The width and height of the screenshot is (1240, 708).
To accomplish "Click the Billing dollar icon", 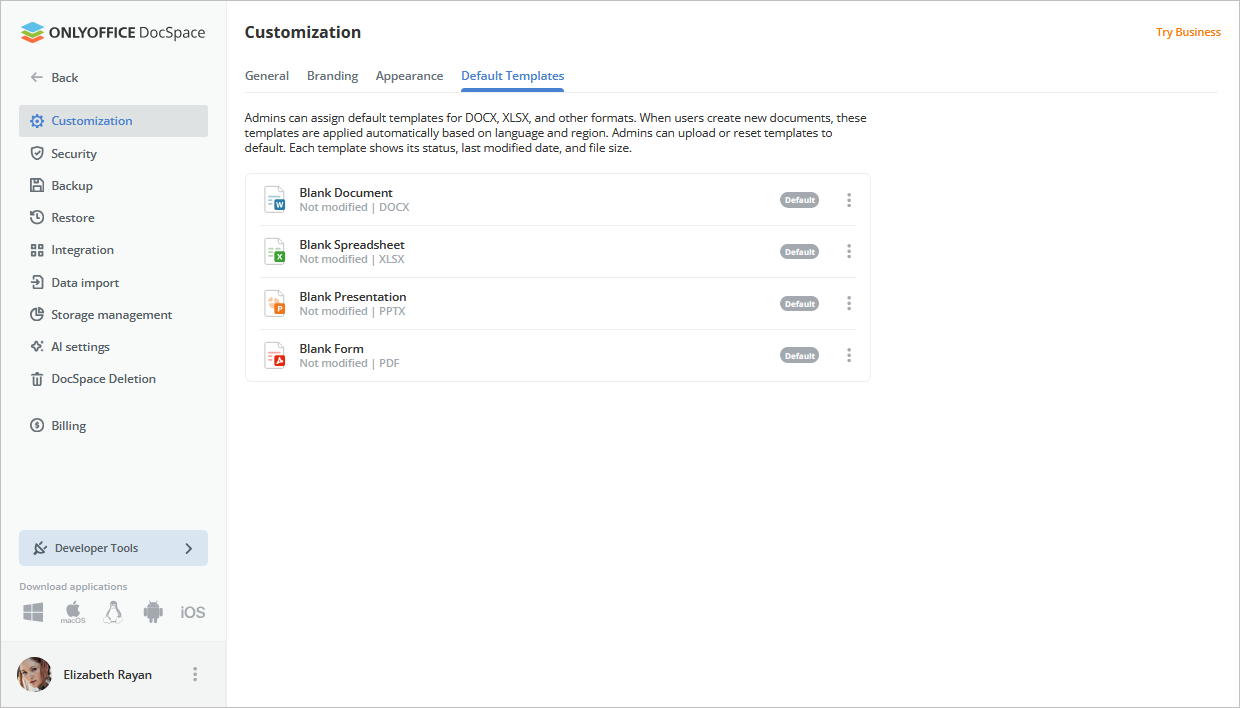I will pyautogui.click(x=37, y=425).
